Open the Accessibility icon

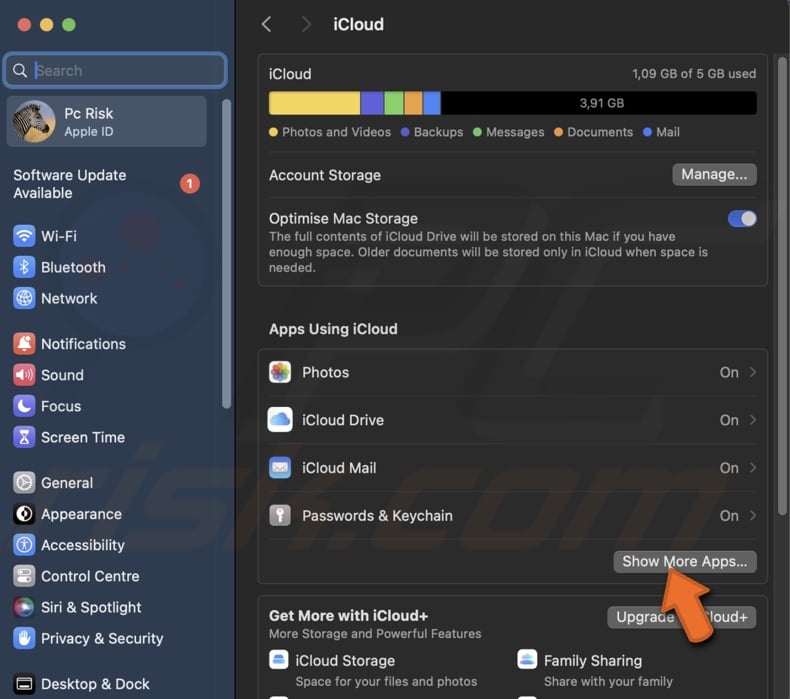[x=24, y=545]
